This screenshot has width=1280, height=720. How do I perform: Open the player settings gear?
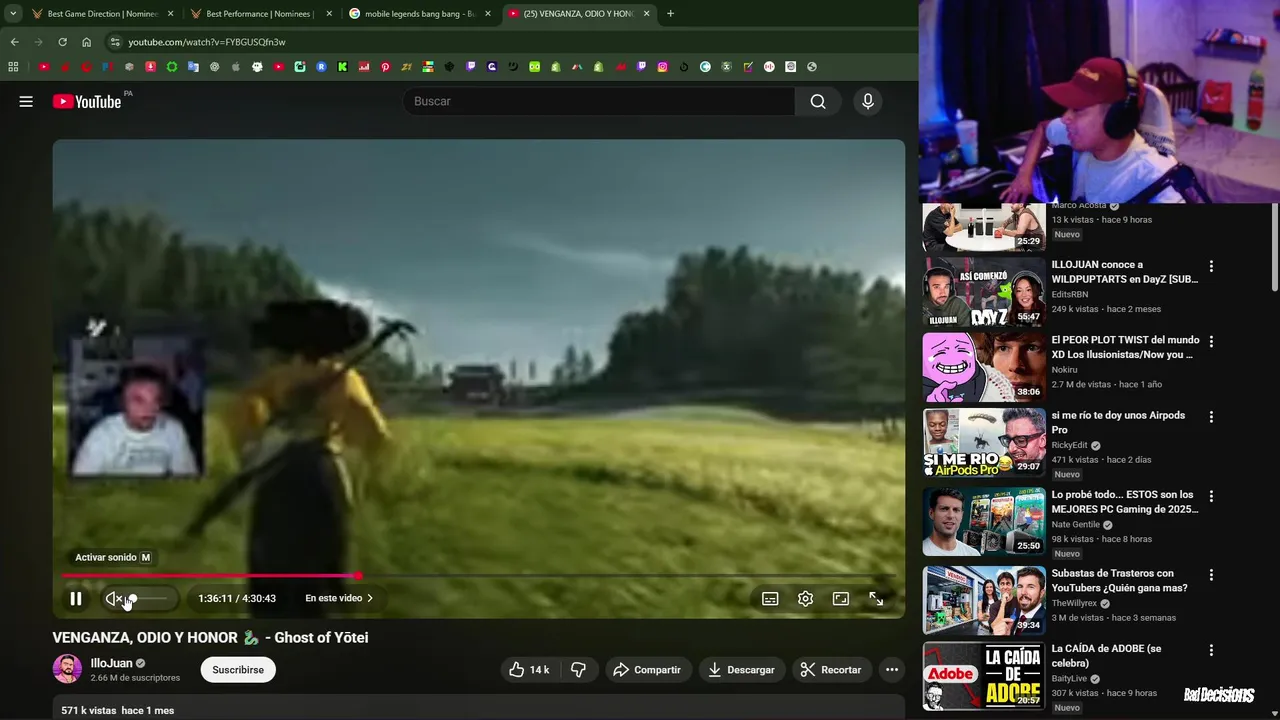coord(806,599)
